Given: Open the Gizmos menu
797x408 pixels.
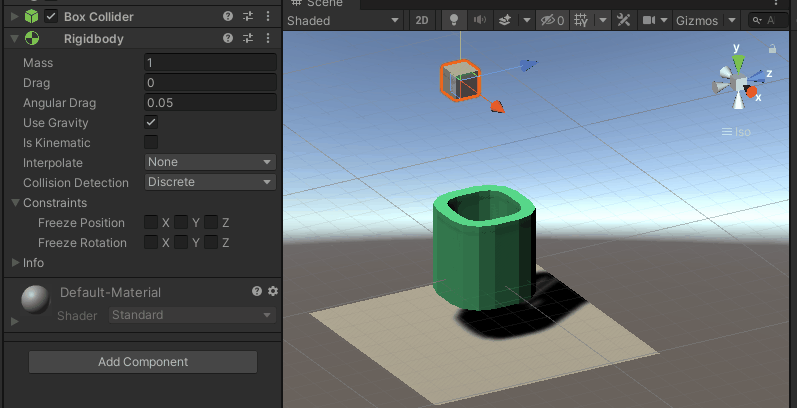Looking at the screenshot, I should (706, 21).
